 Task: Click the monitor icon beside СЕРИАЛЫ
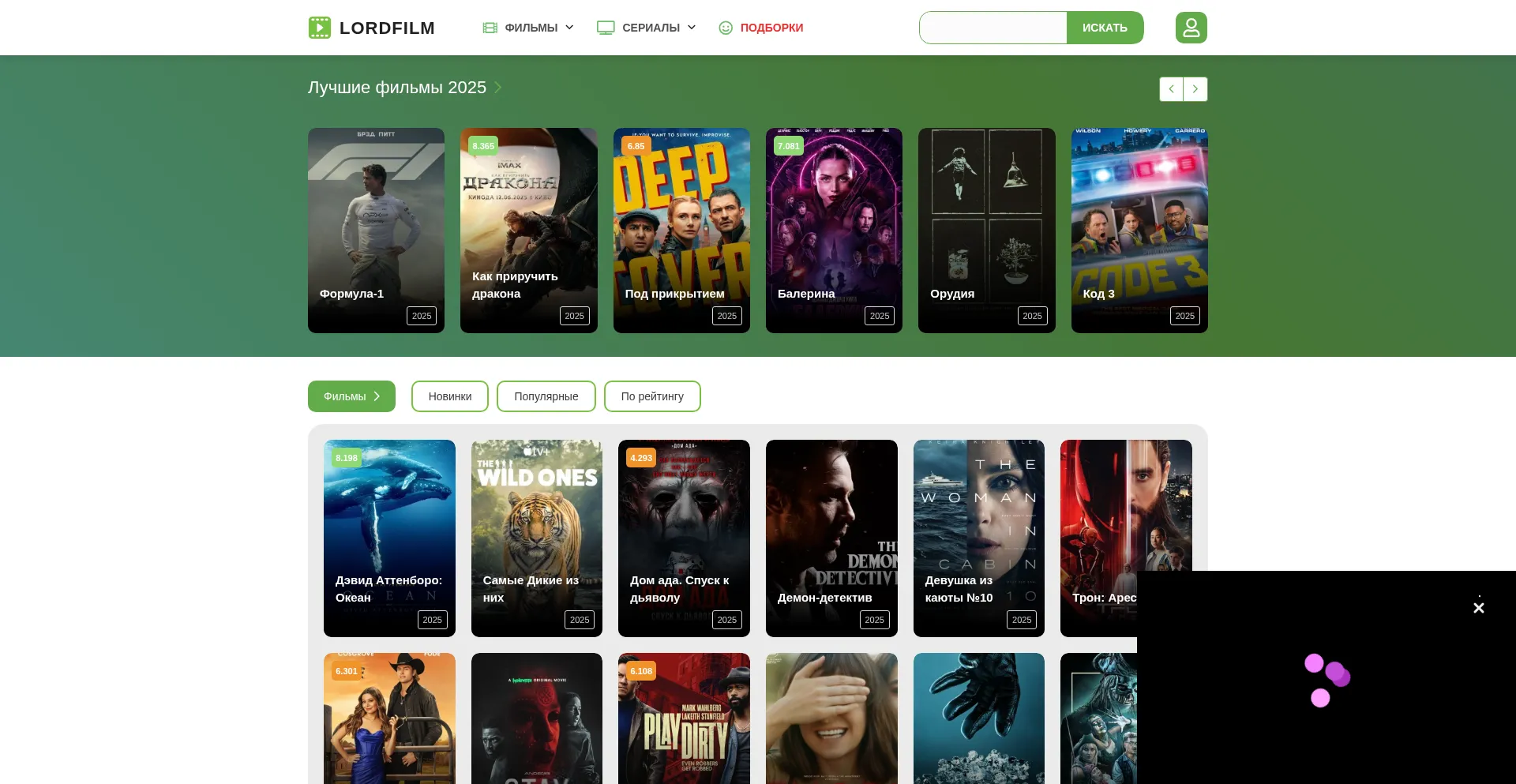tap(606, 28)
